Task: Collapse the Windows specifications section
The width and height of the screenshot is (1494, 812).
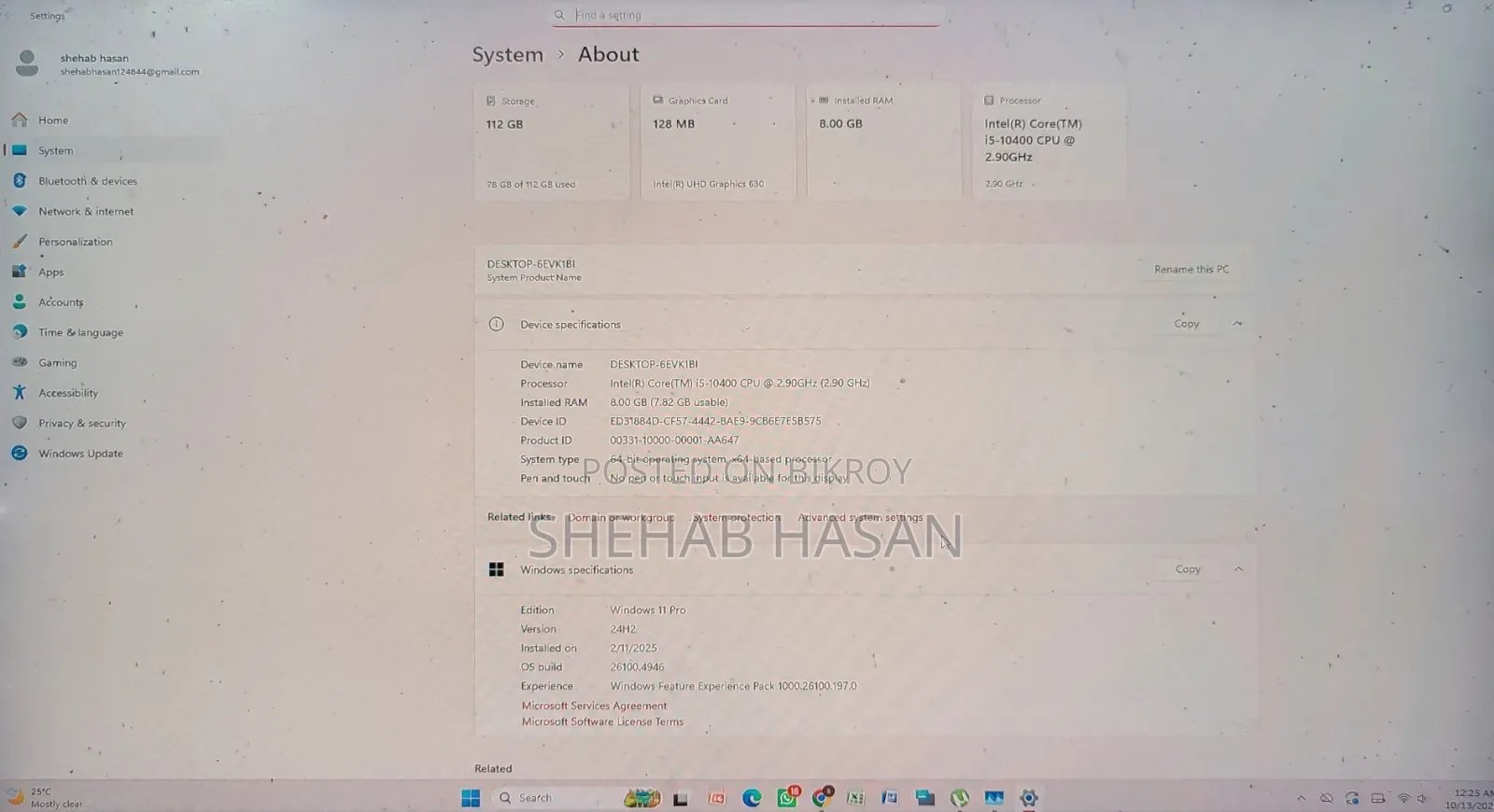Action: [x=1238, y=569]
